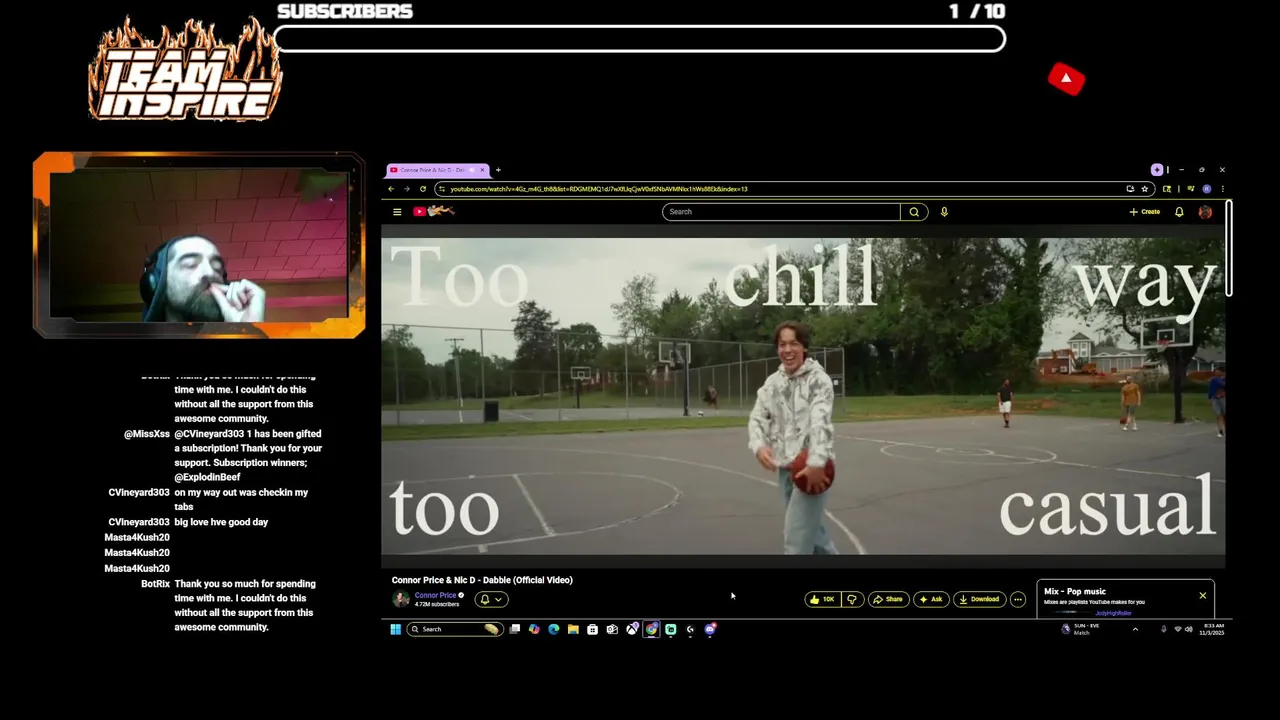Open the Create dropdown in YouTube header
This screenshot has width=1280, height=720.
(1145, 212)
